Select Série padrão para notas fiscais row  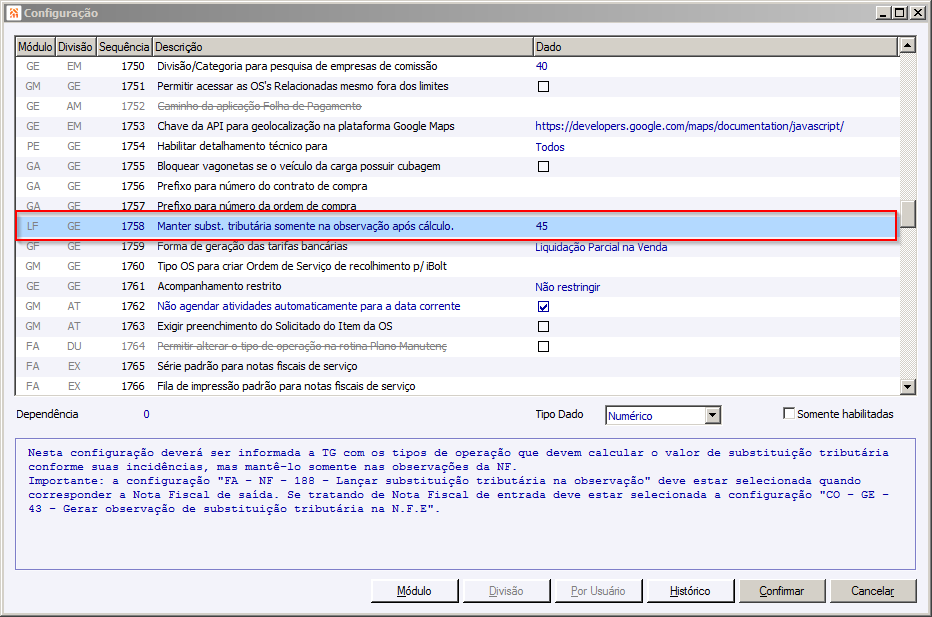(x=456, y=366)
